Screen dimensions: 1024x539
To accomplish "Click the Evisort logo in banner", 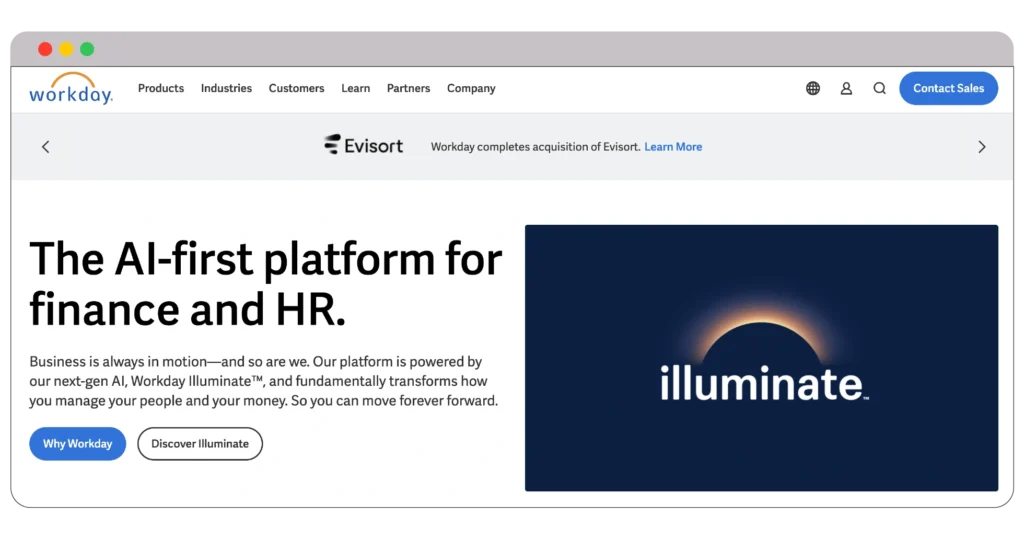I will pyautogui.click(x=364, y=145).
